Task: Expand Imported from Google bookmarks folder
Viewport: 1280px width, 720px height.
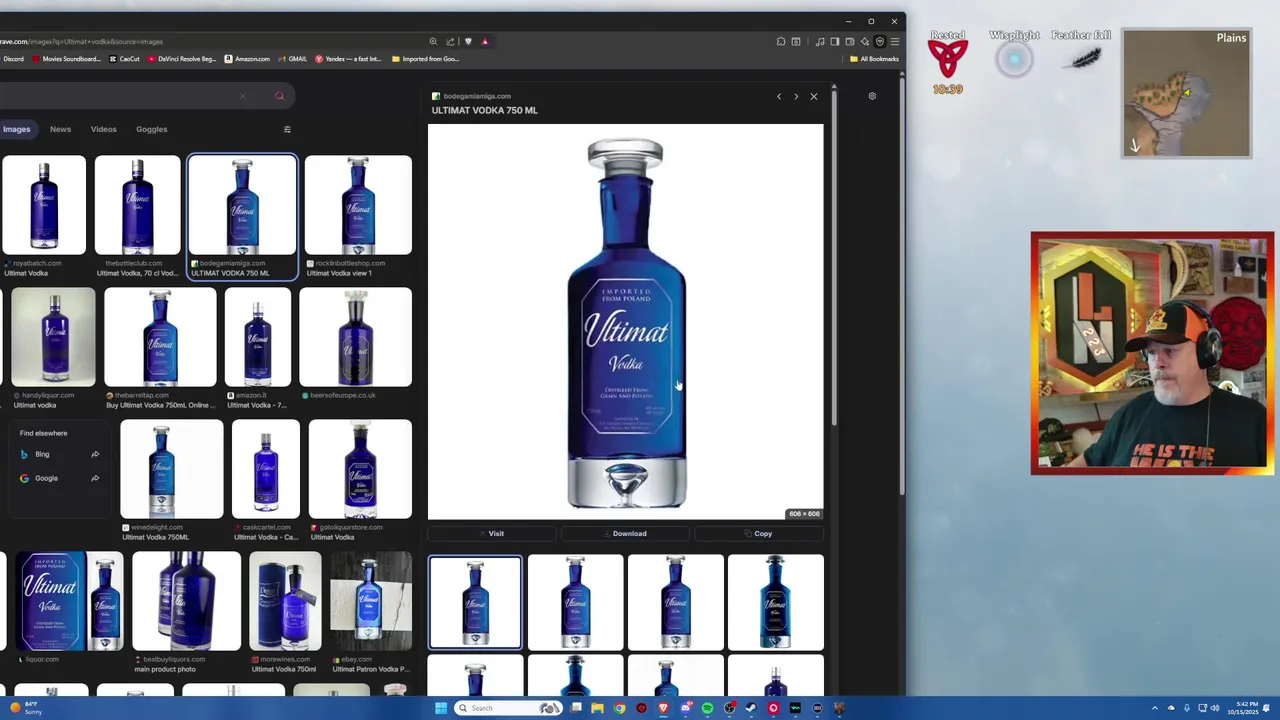Action: point(425,59)
